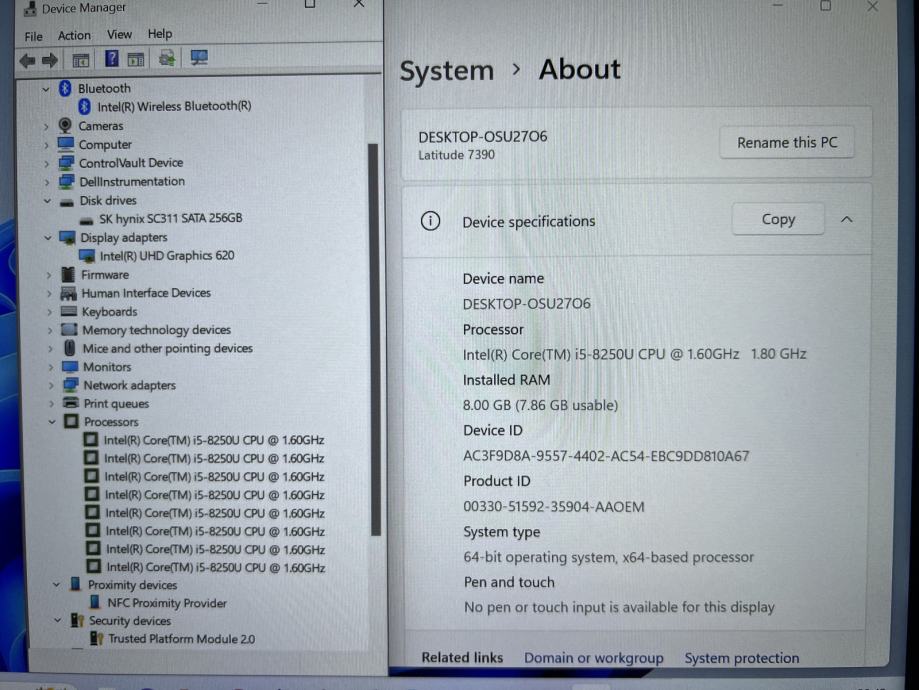Click the Intel UHD Graphics 620 icon

(x=87, y=256)
